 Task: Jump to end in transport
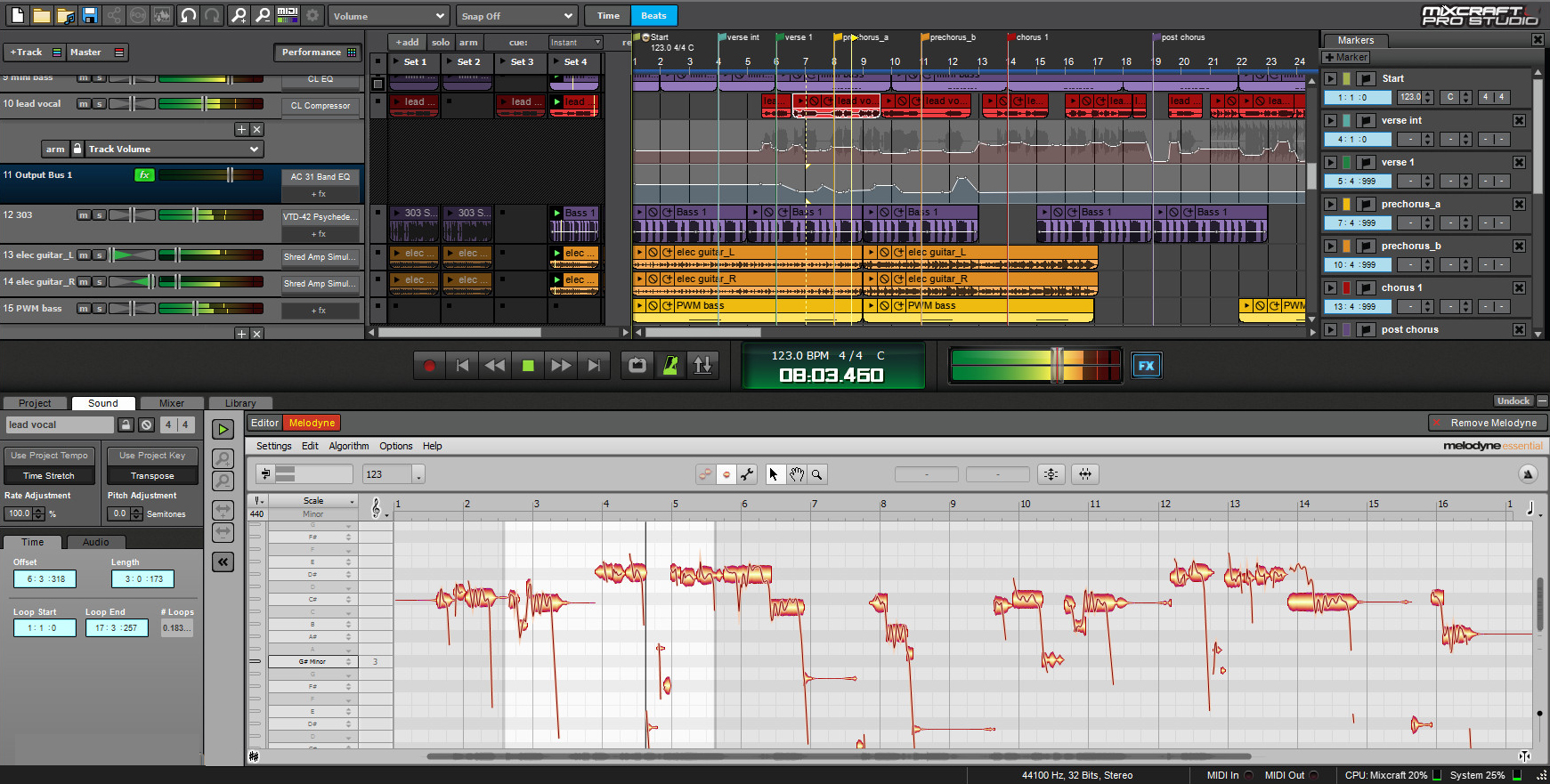pyautogui.click(x=594, y=366)
